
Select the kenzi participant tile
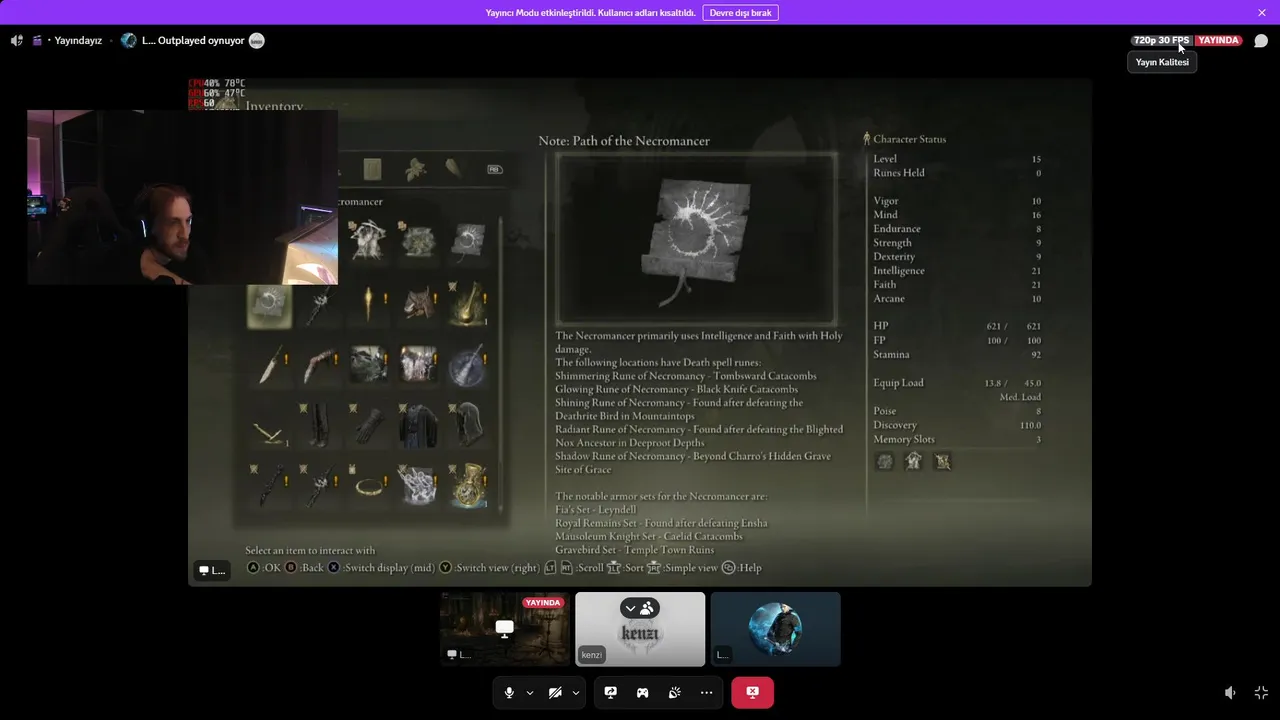(x=640, y=629)
